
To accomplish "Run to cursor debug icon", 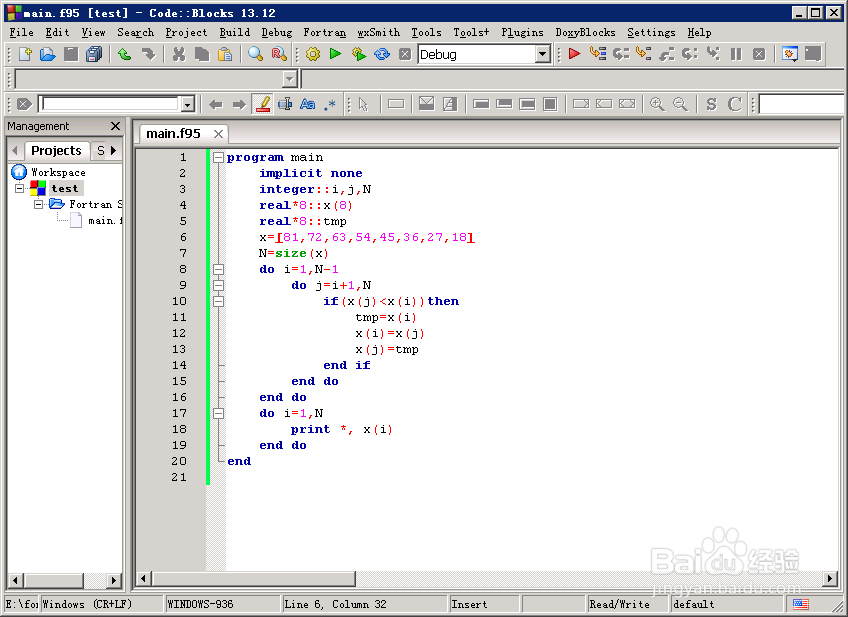I will [598, 54].
